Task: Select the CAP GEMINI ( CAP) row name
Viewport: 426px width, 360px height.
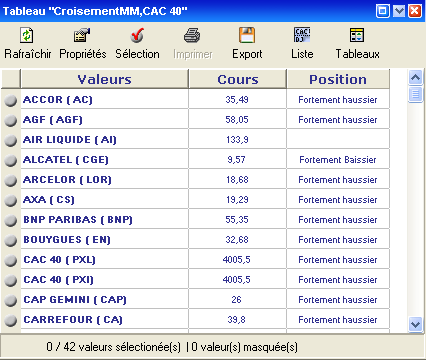Action: pyautogui.click(x=75, y=300)
